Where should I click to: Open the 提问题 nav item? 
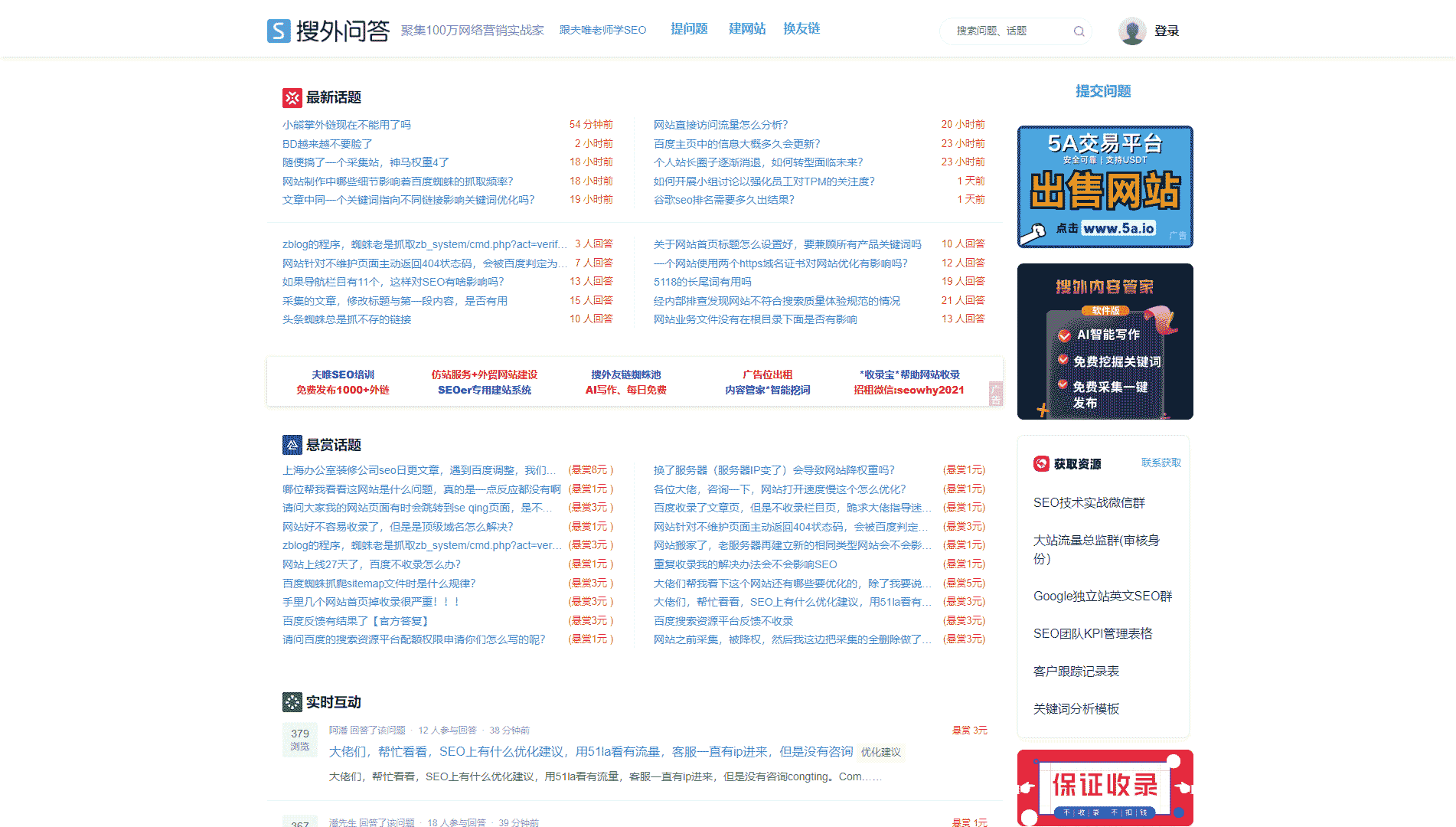[689, 29]
